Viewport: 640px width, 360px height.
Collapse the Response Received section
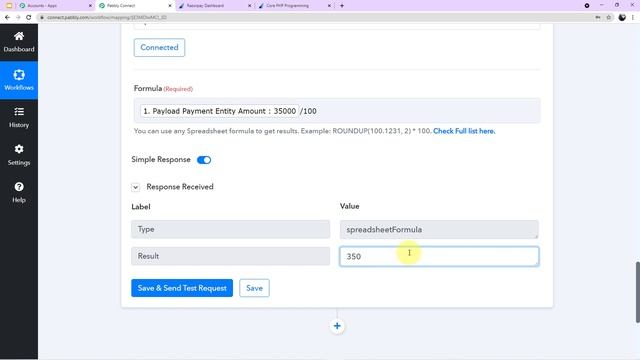coord(136,187)
